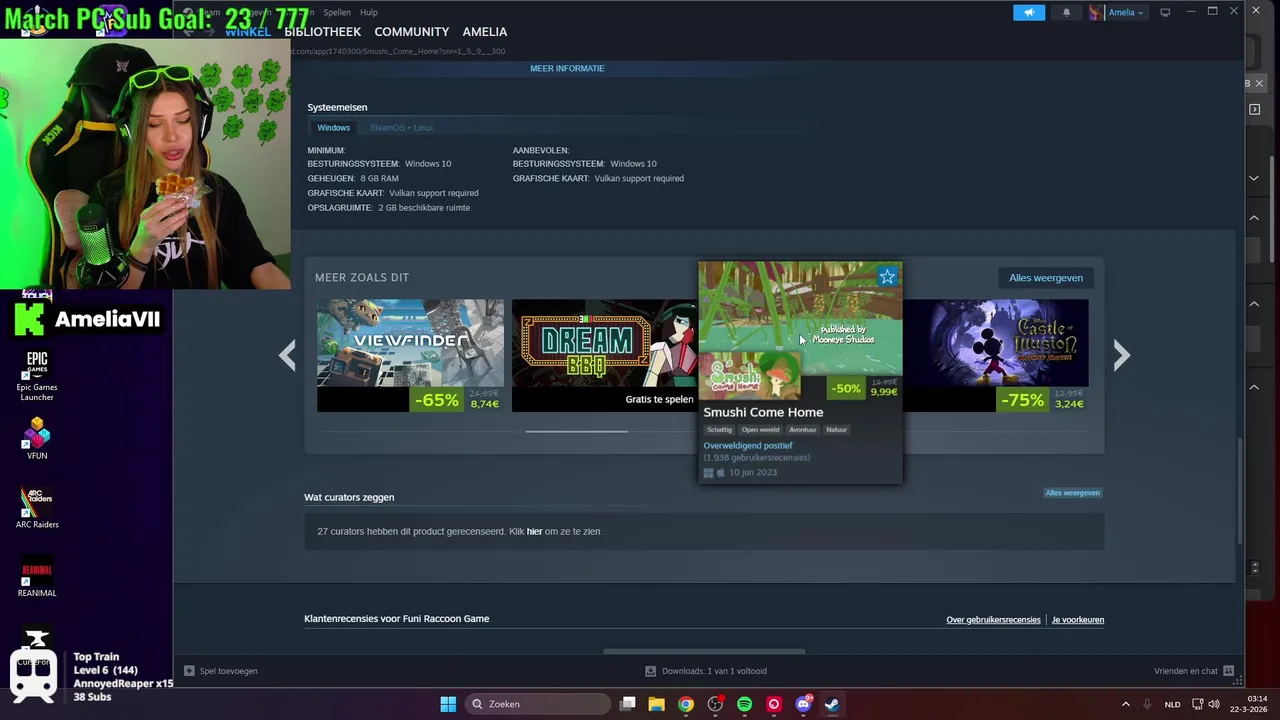The image size is (1280, 720).
Task: Click Alles weergeven for Meer zoals dit
Action: click(1045, 278)
